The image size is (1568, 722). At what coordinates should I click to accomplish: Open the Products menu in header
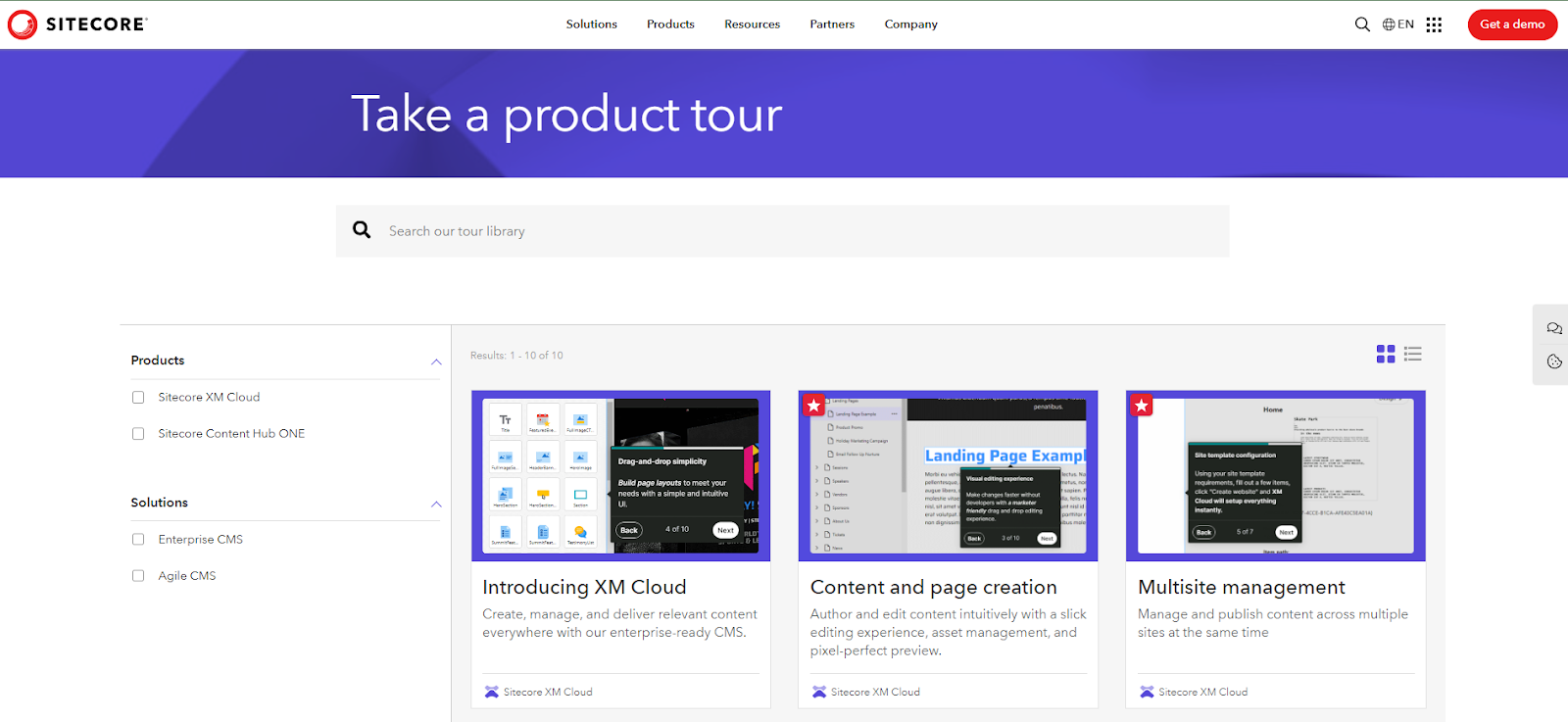point(670,24)
